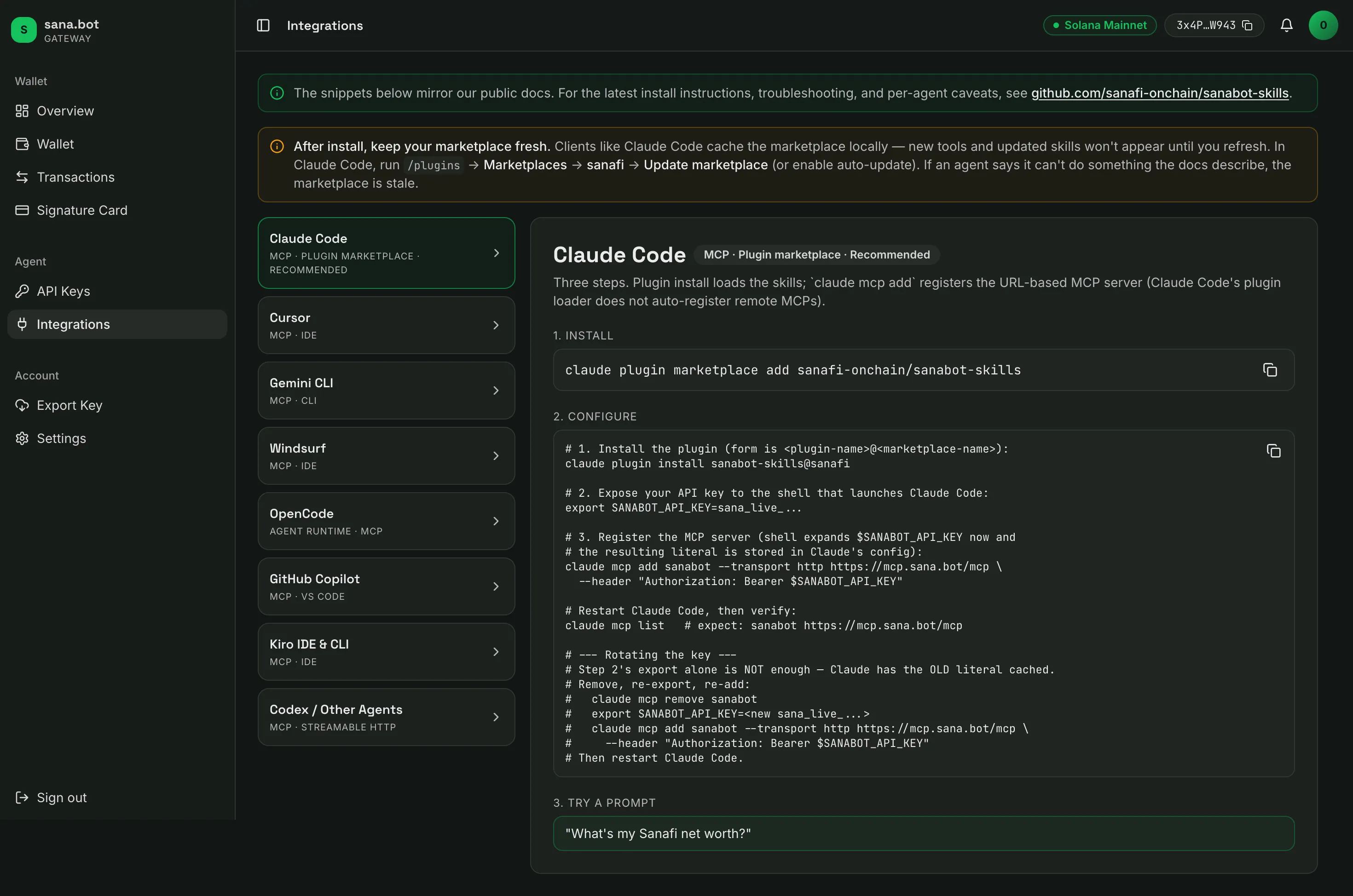Viewport: 1353px width, 896px height.
Task: Click the "2. CONFIGURE" step label
Action: [595, 417]
